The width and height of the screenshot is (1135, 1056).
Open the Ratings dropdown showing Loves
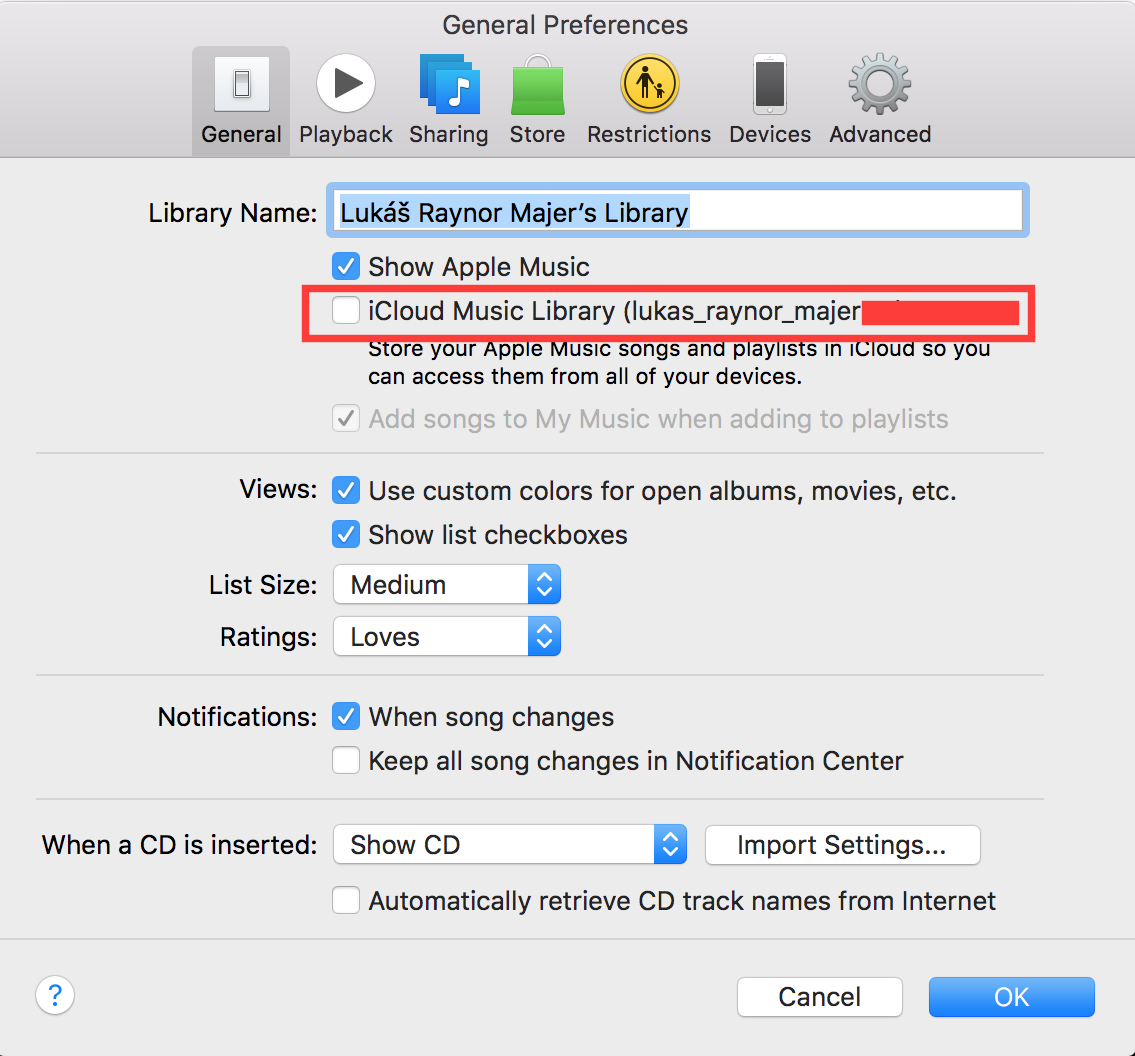(x=447, y=636)
